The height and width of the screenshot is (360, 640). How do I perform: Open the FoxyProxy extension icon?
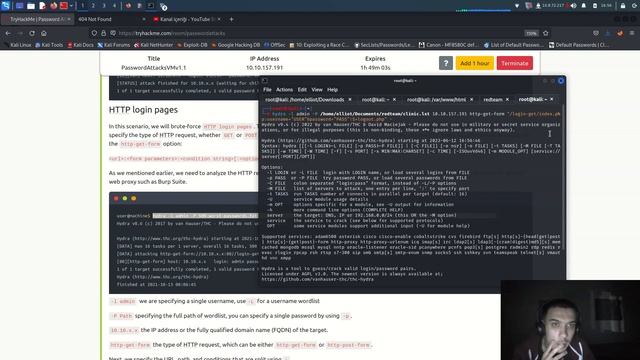[x=620, y=33]
